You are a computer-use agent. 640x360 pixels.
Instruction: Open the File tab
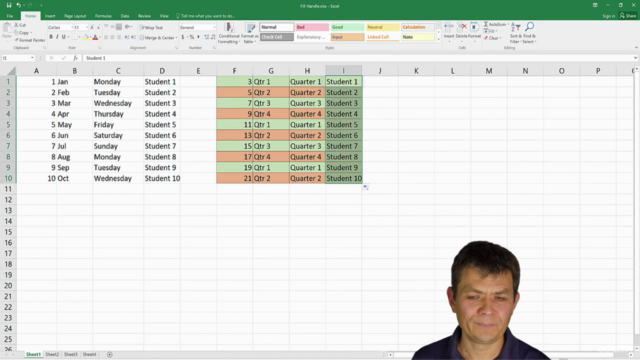[x=10, y=16]
